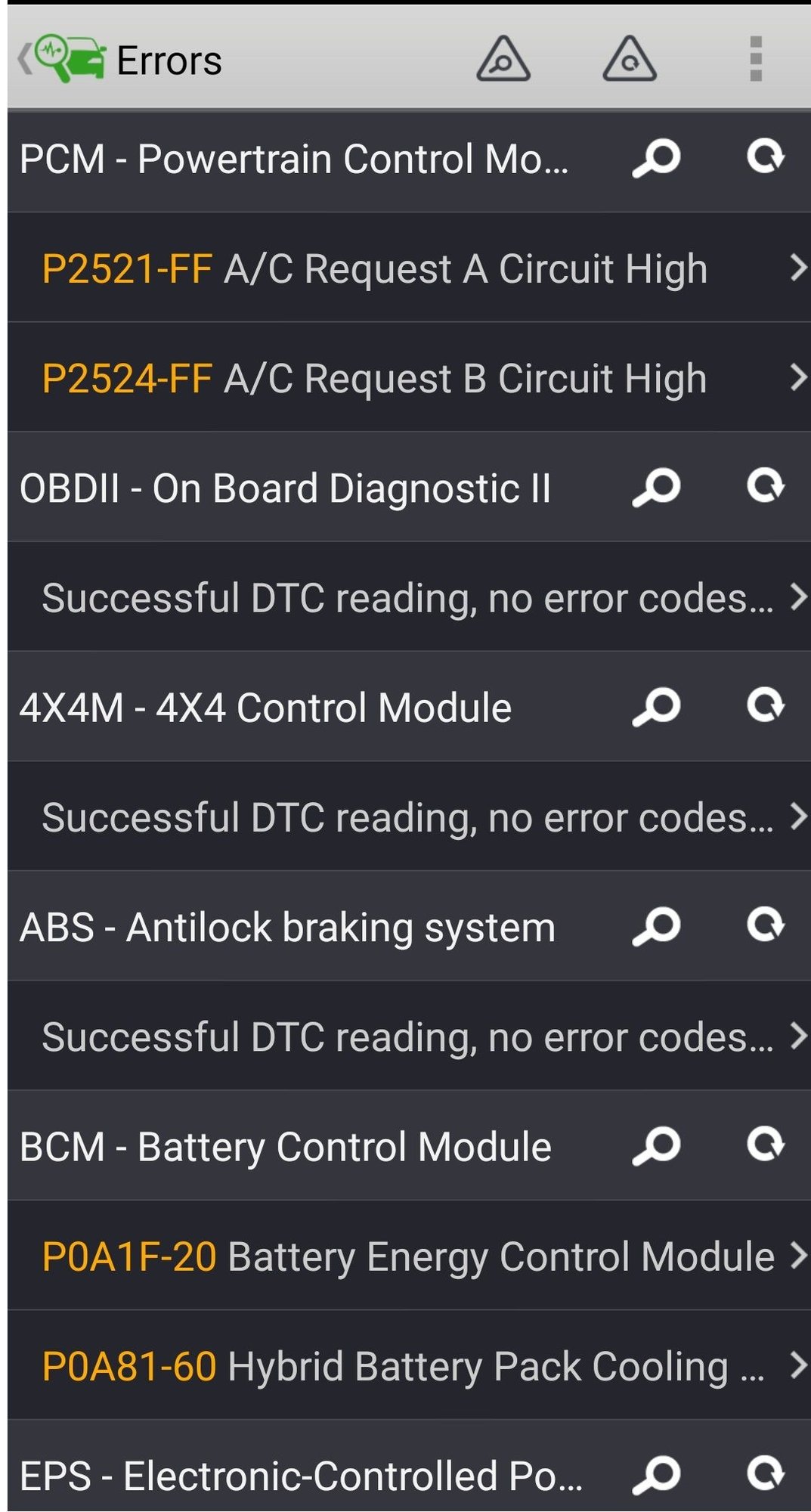Screen dimensions: 811x1512
Task: Tap the triangle refresh icon in top bar
Action: 629,60
